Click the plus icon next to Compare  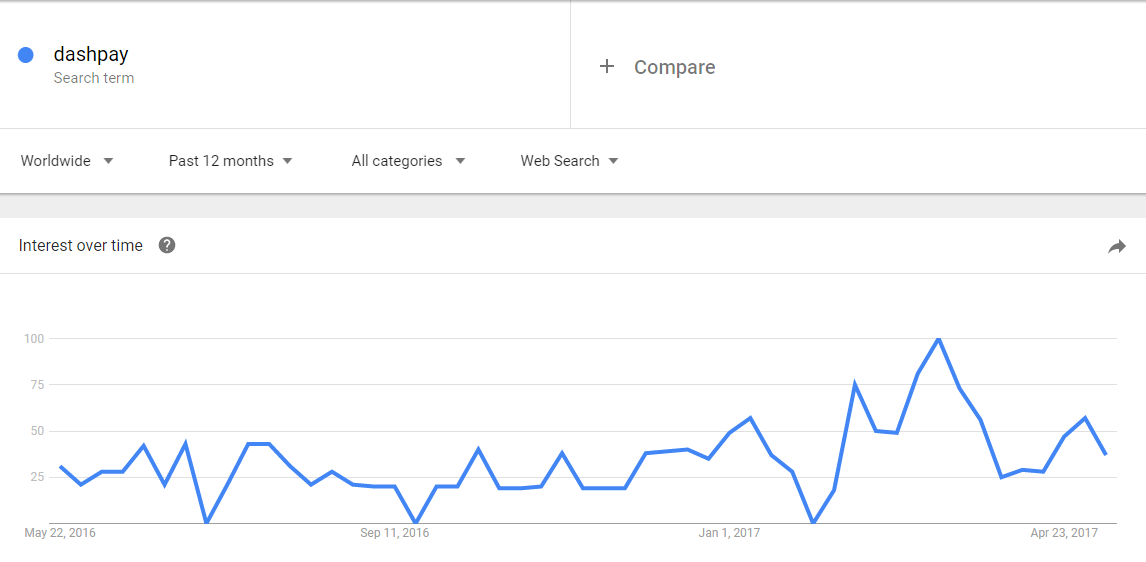607,67
